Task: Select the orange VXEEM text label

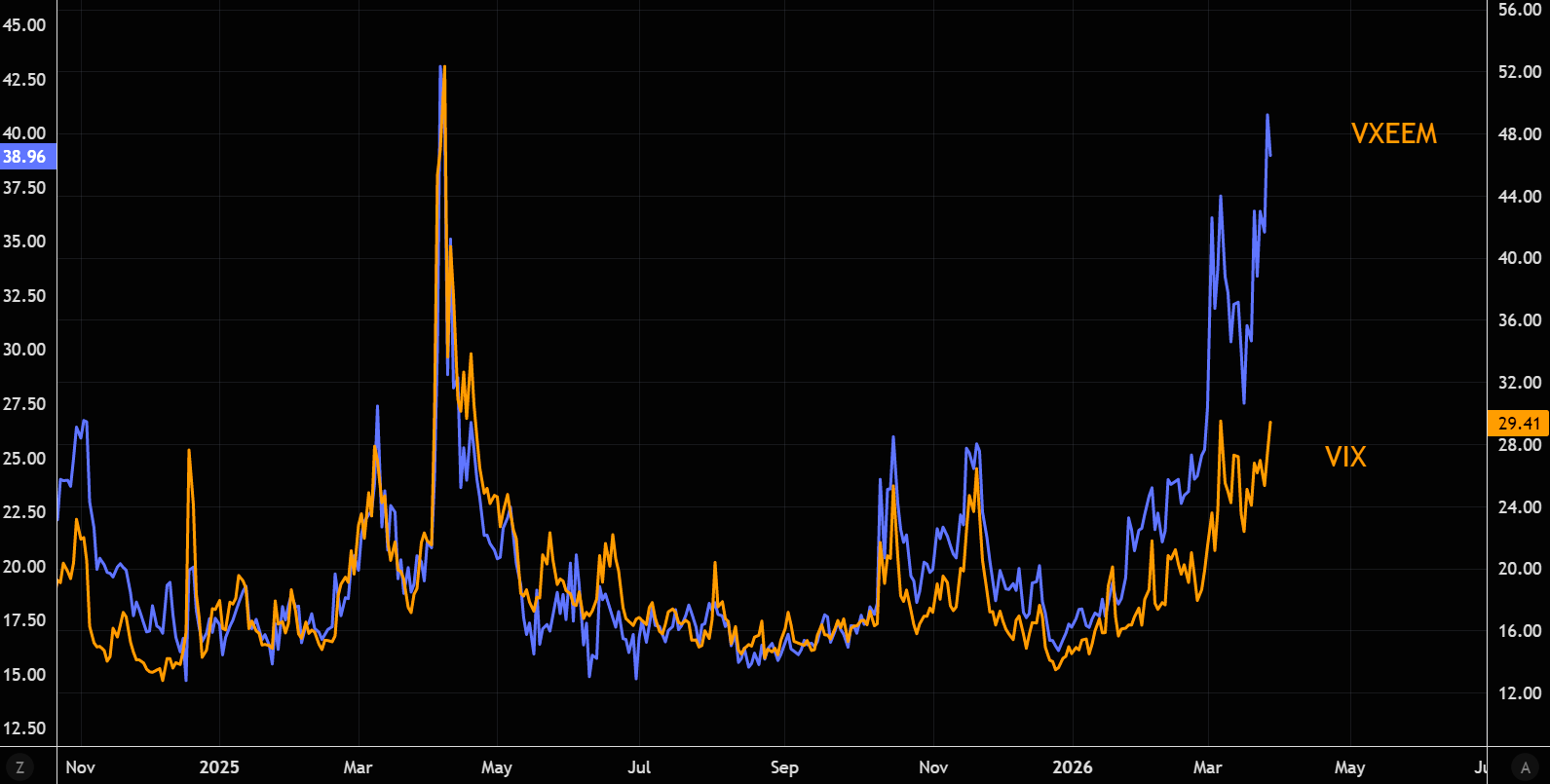Action: 1393,134
